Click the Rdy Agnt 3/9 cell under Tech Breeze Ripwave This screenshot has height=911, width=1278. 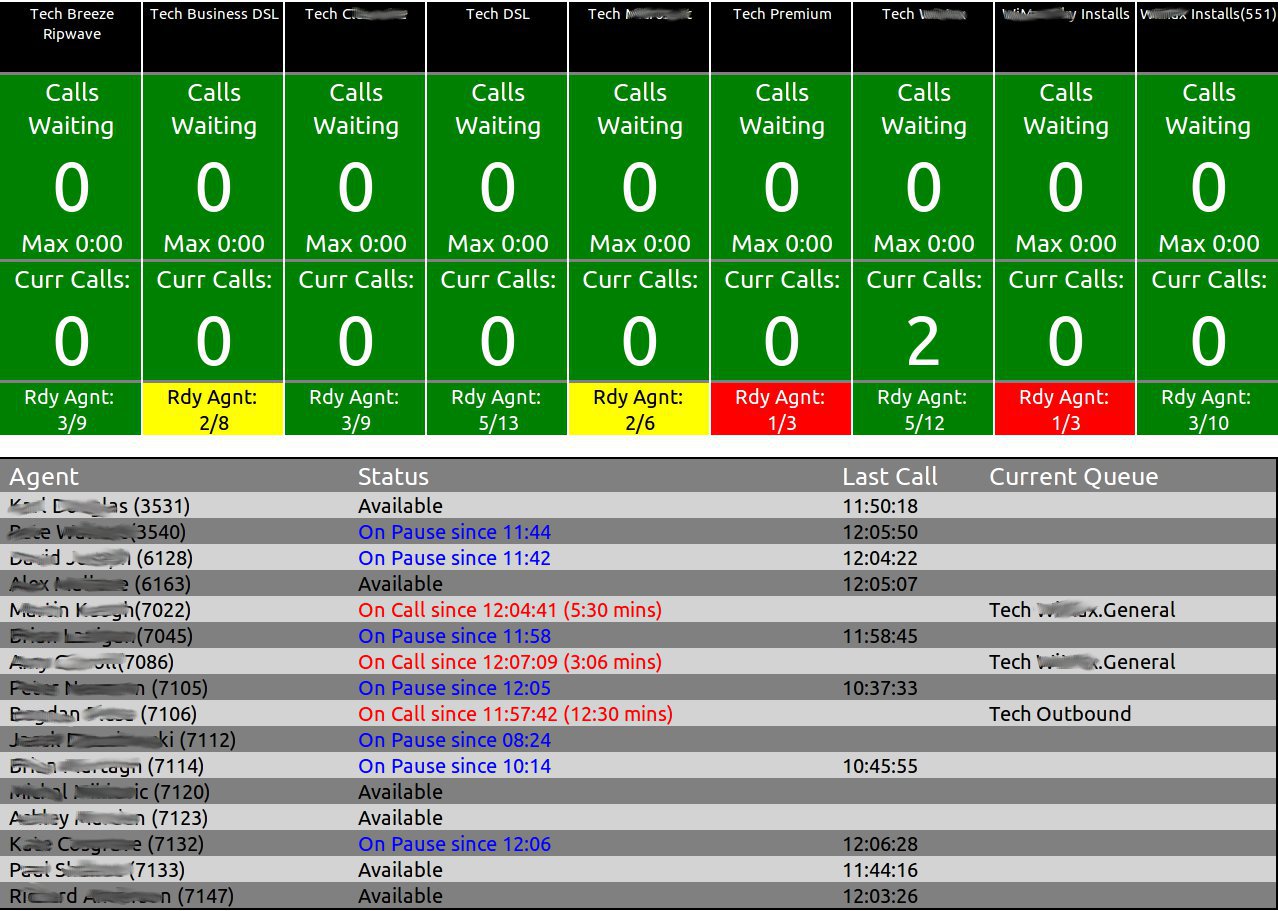click(71, 409)
